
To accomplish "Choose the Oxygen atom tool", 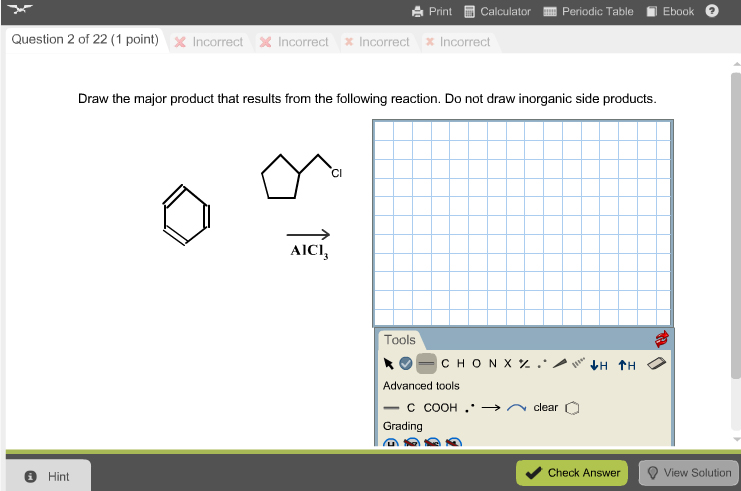I will 476,363.
